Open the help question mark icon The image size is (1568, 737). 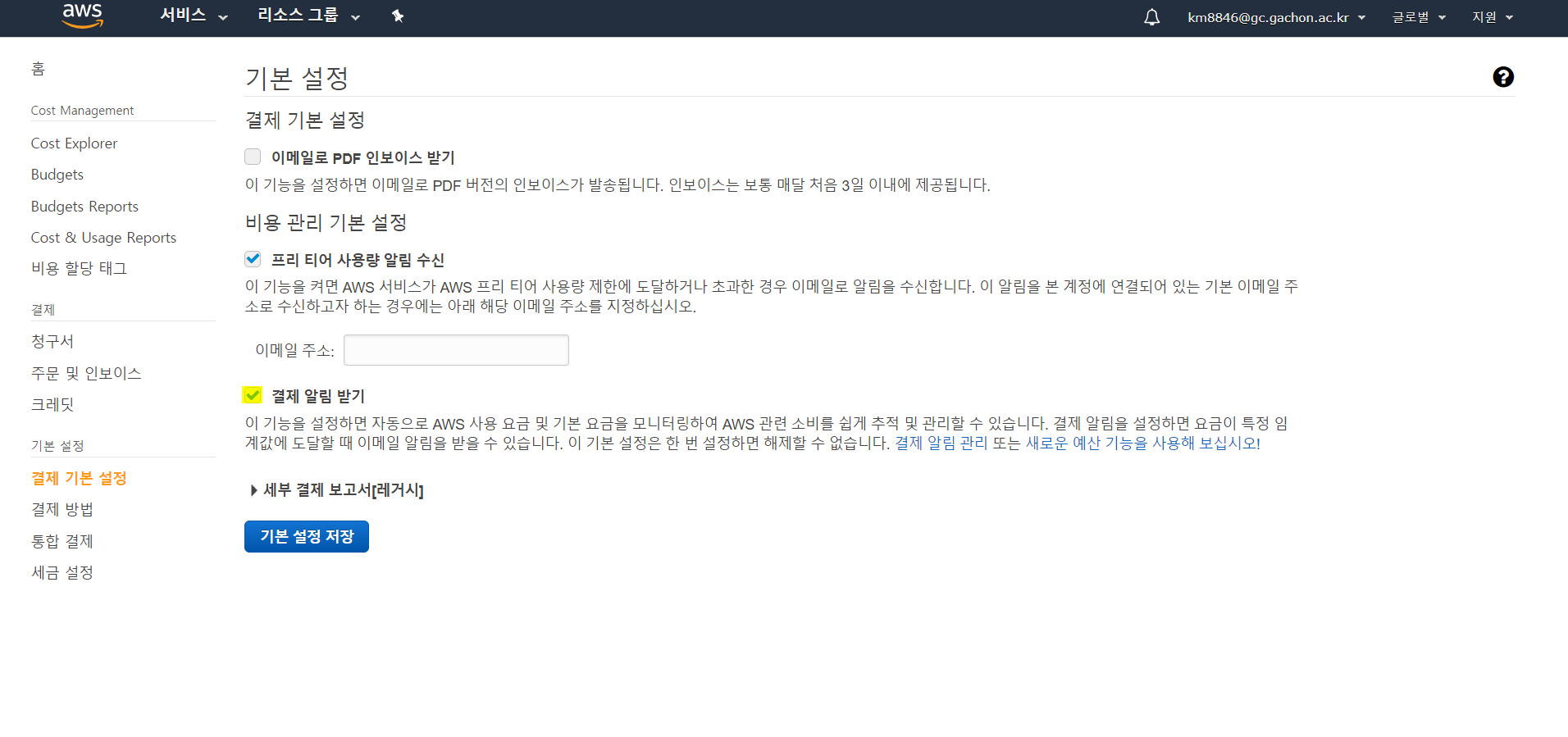point(1503,77)
